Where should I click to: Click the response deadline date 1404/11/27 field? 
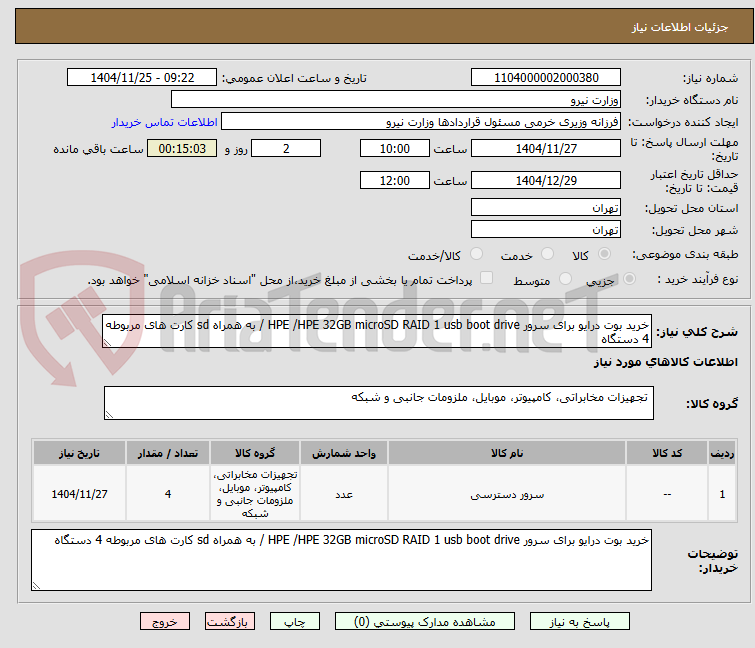click(x=546, y=148)
